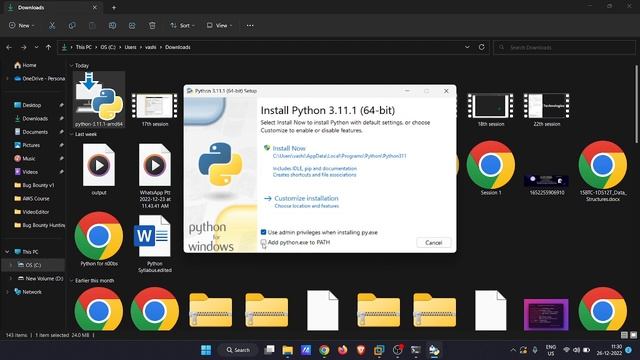The width and height of the screenshot is (640, 360).
Task: Click the Rename icon in Explorer toolbar
Action: (x=112, y=25)
